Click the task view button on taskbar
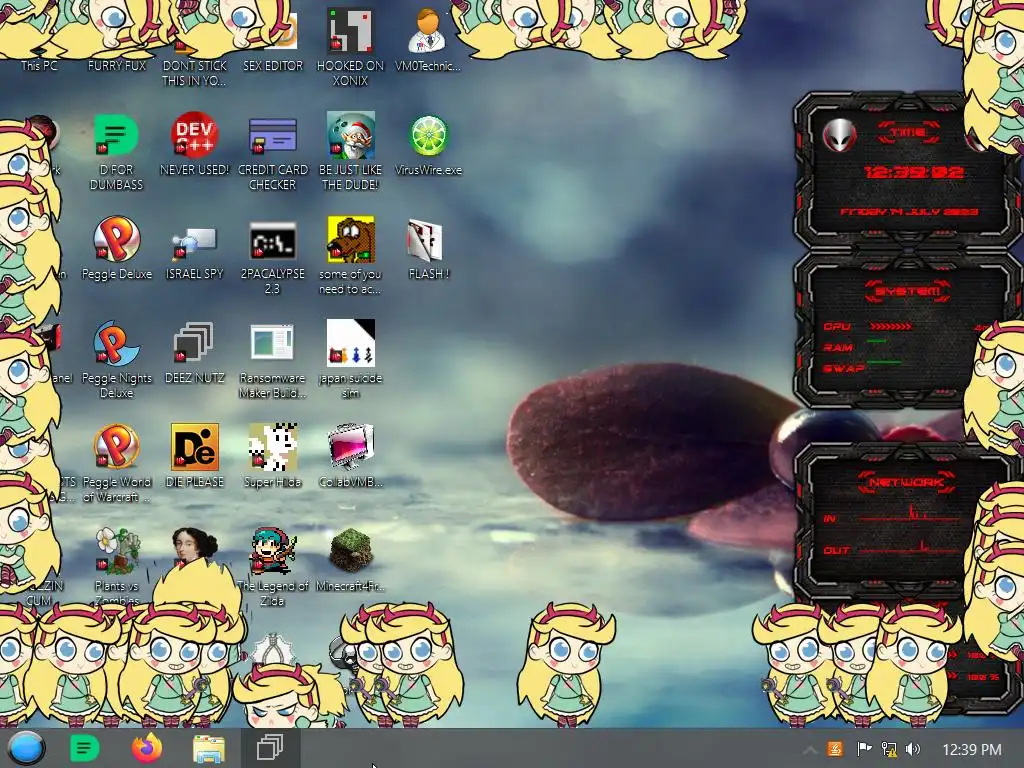Screen dimensions: 1024x768 point(270,748)
